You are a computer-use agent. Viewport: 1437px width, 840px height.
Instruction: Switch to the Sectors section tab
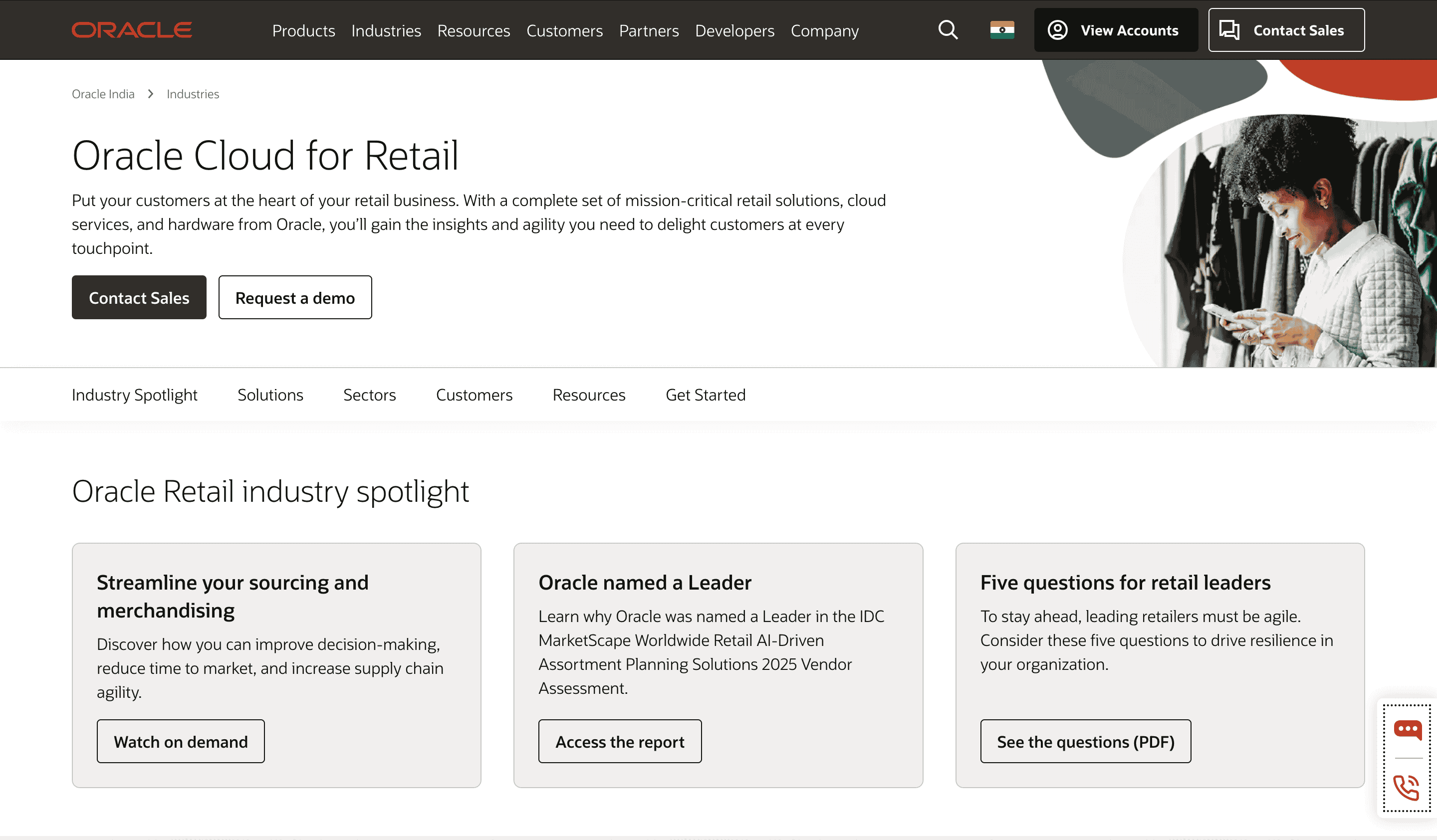[370, 395]
